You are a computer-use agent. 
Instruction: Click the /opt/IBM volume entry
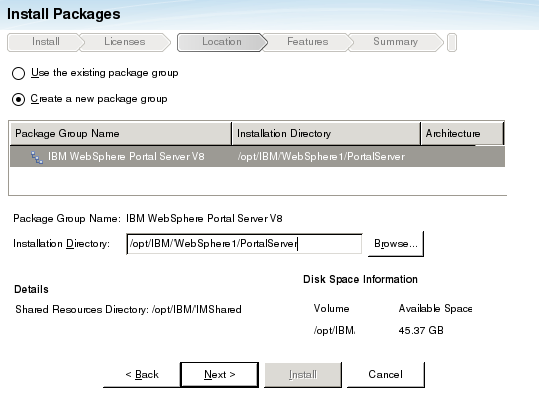click(334, 330)
